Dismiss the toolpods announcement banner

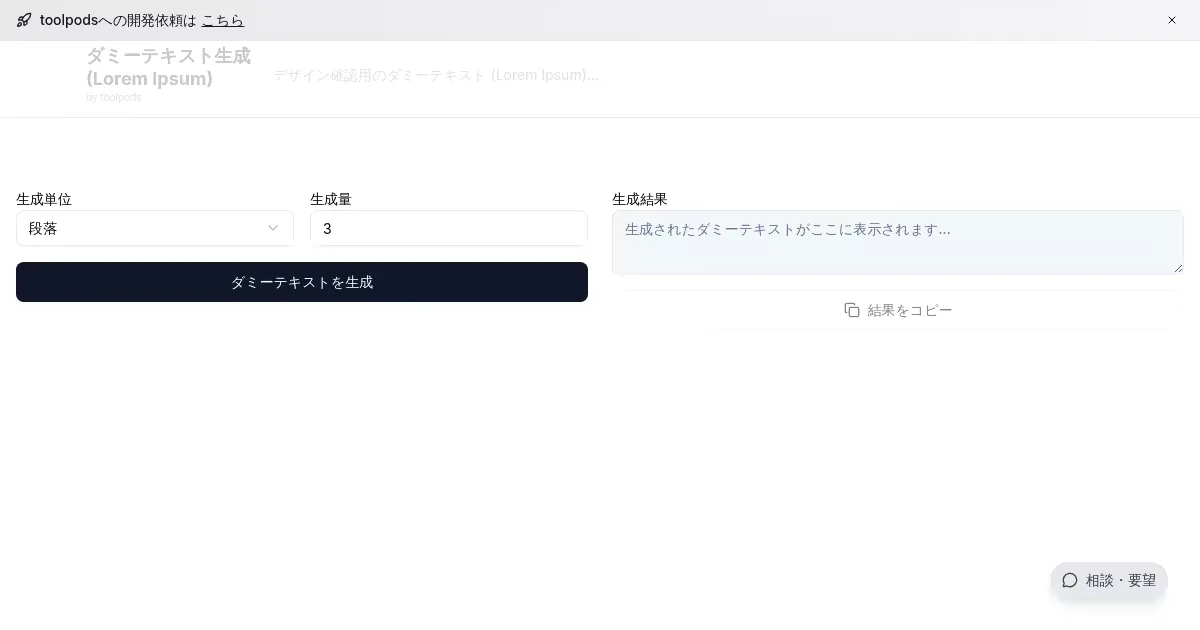point(1172,20)
